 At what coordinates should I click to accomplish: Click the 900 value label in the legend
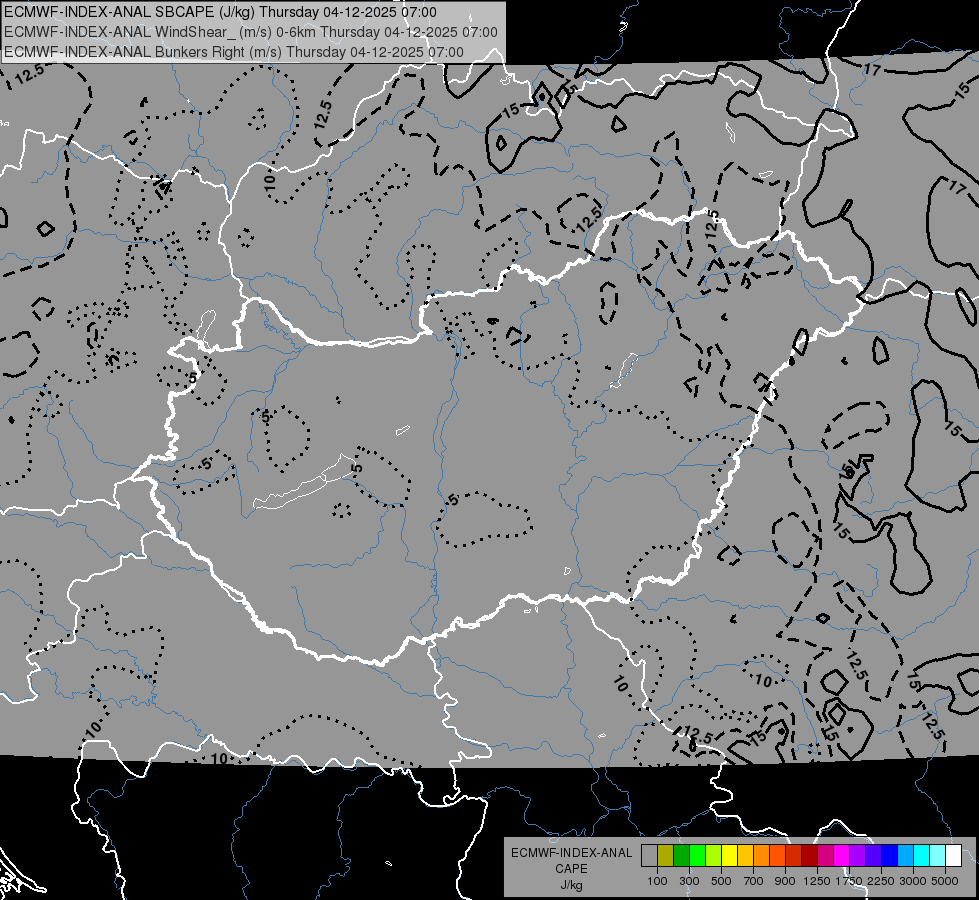[x=785, y=881]
